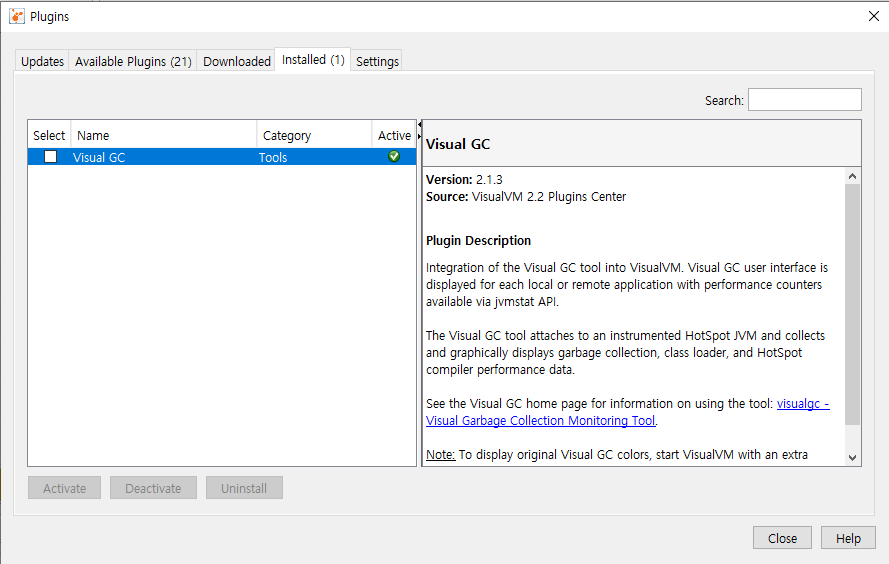Collapse the split pane with left arrow
The width and height of the screenshot is (889, 564).
[420, 124]
